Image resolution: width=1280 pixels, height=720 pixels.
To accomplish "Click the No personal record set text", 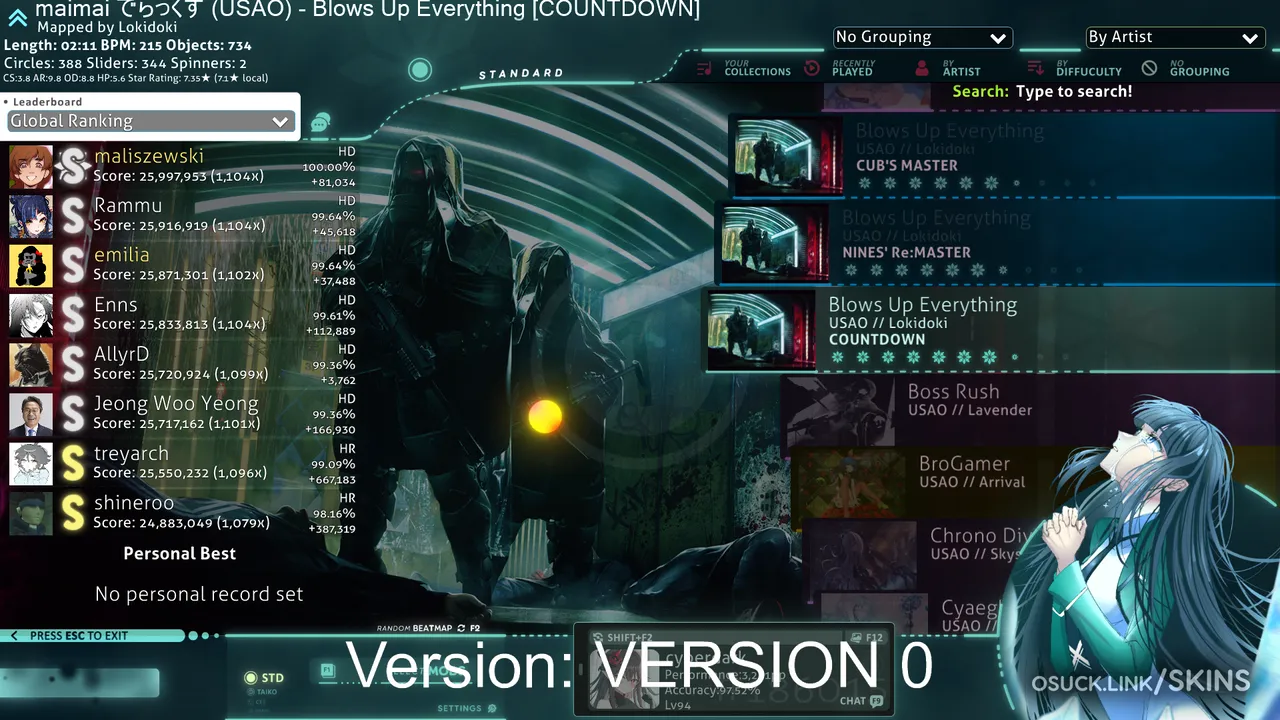I will point(199,594).
